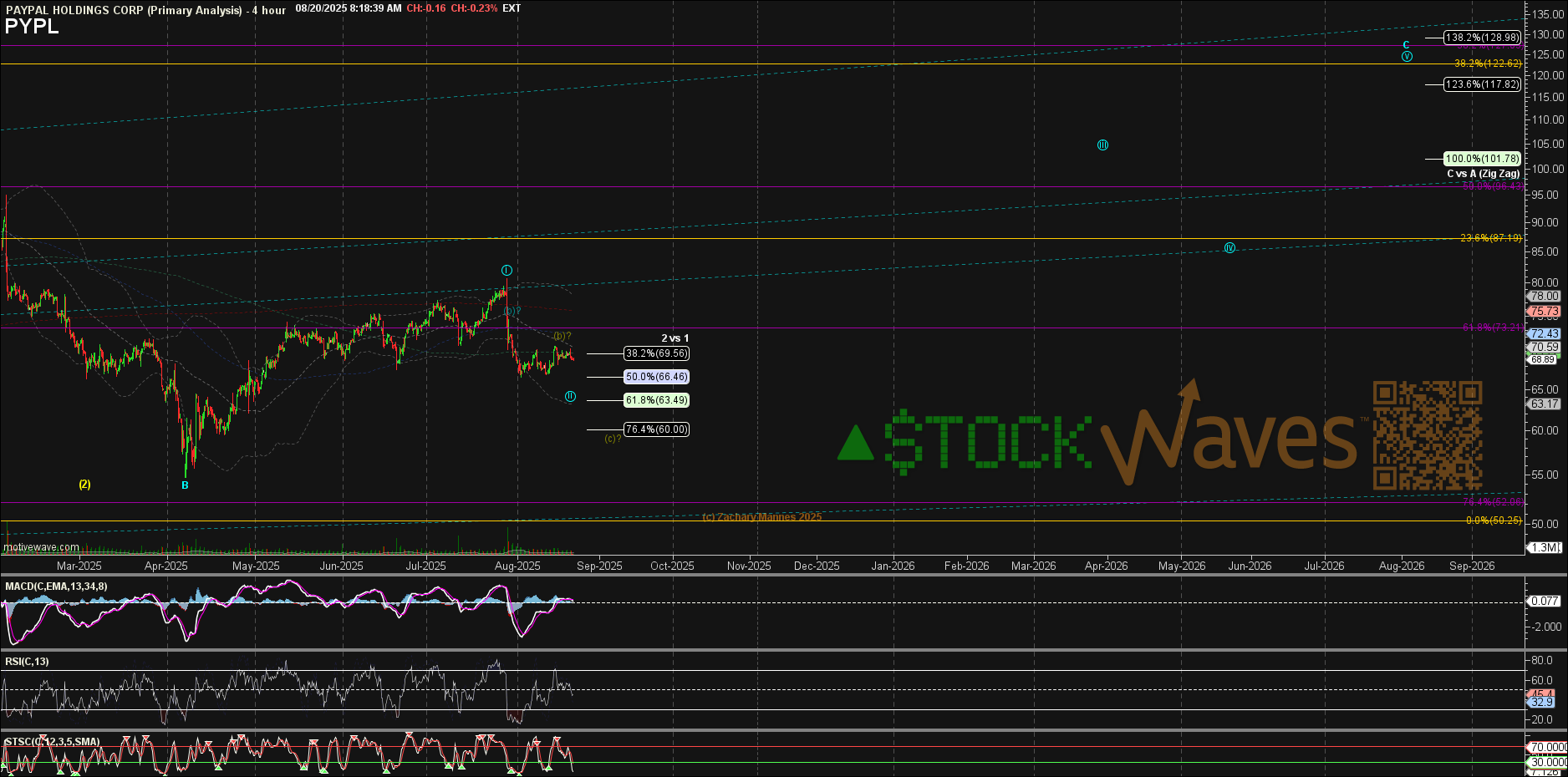Click the 70.59 price axis marker

(1544, 348)
